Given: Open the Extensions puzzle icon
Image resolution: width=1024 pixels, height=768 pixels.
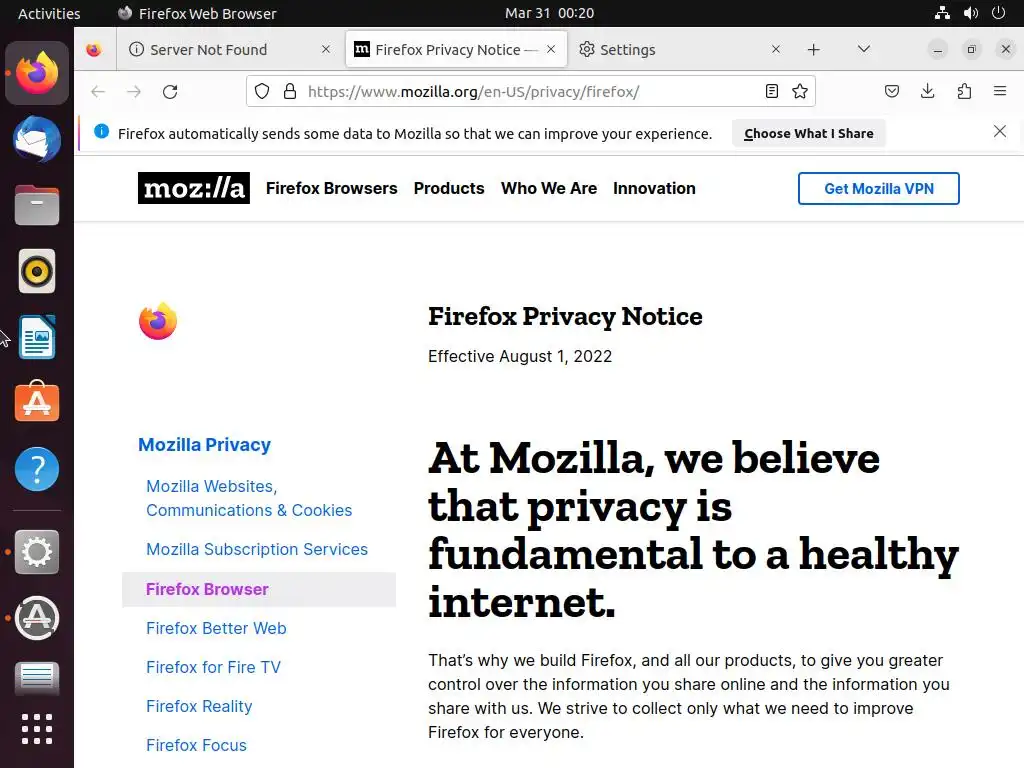Looking at the screenshot, I should click(x=964, y=91).
